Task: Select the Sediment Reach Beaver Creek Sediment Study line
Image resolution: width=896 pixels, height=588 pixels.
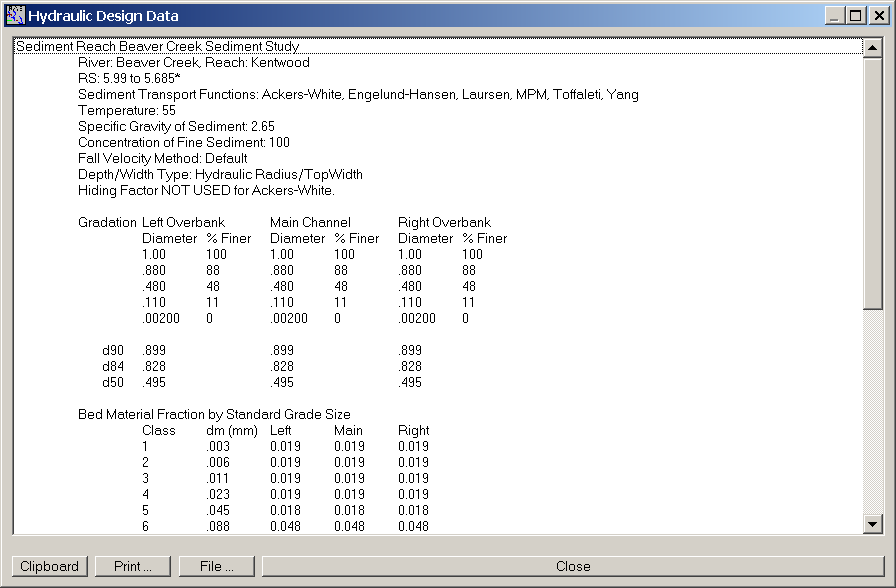Action: coord(158,46)
